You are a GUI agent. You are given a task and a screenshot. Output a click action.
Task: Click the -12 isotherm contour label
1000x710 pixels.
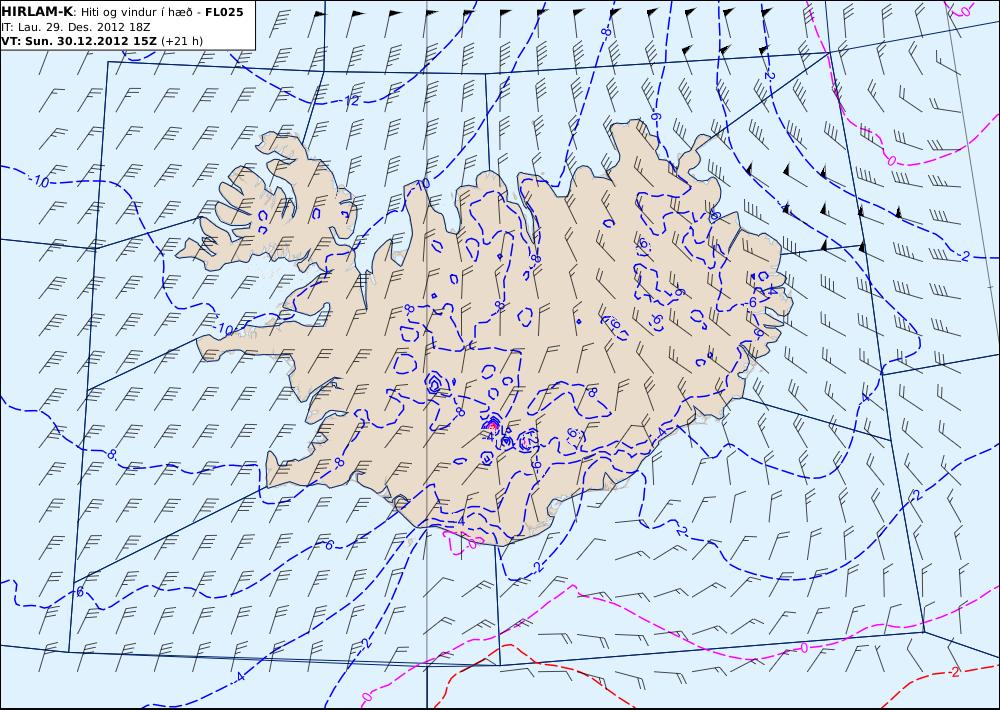coord(351,101)
